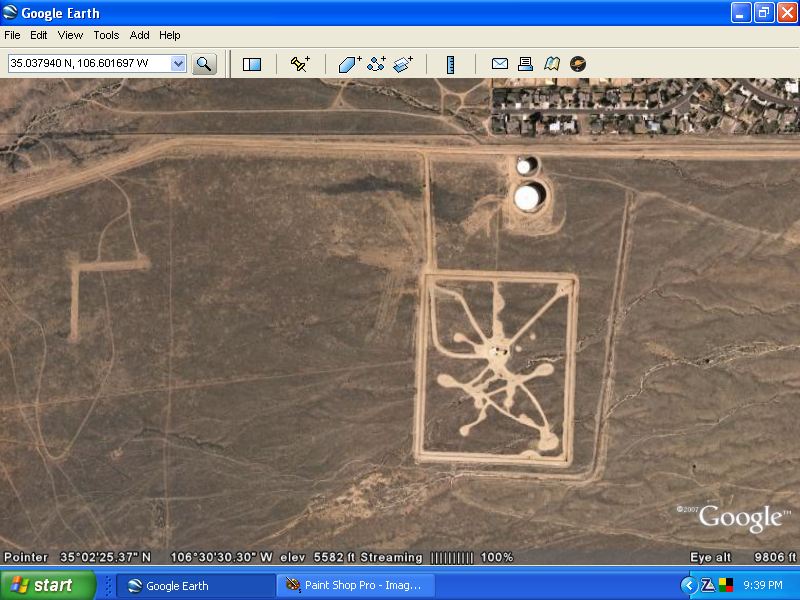This screenshot has width=800, height=600.
Task: Click the ZoneAlarm tray icon
Action: tap(708, 585)
